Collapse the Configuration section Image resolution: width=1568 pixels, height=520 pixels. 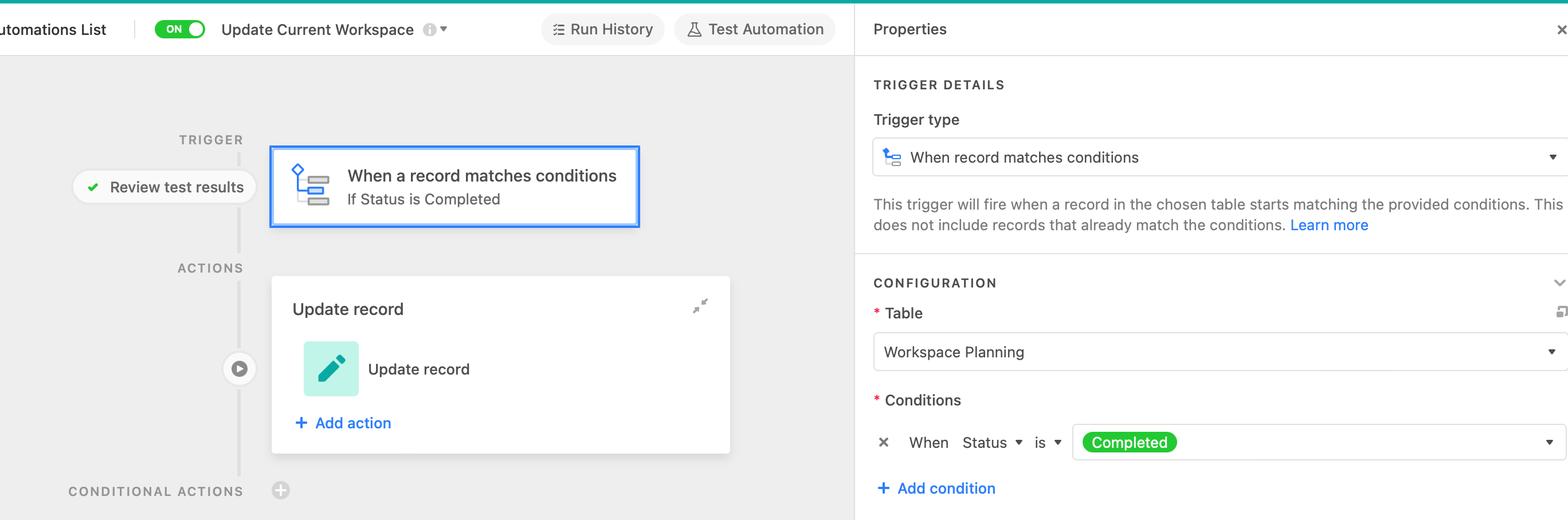tap(1558, 282)
